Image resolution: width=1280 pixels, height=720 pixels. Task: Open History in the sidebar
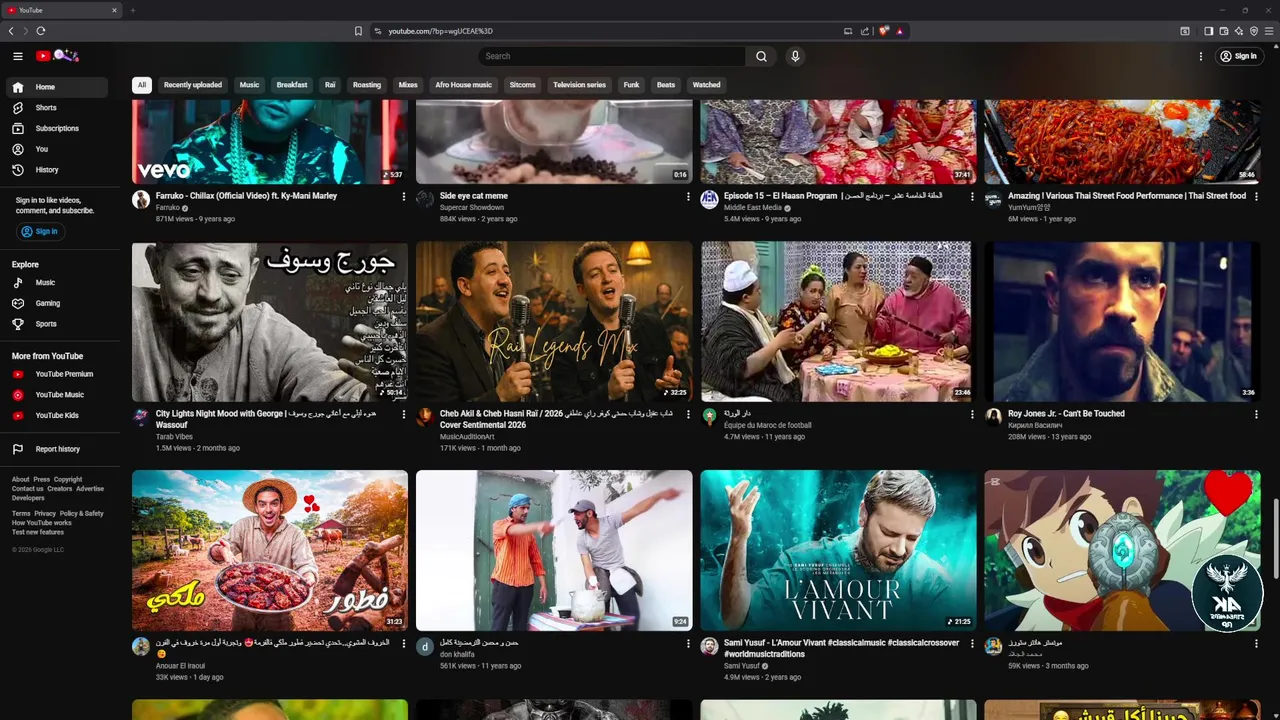click(x=57, y=170)
